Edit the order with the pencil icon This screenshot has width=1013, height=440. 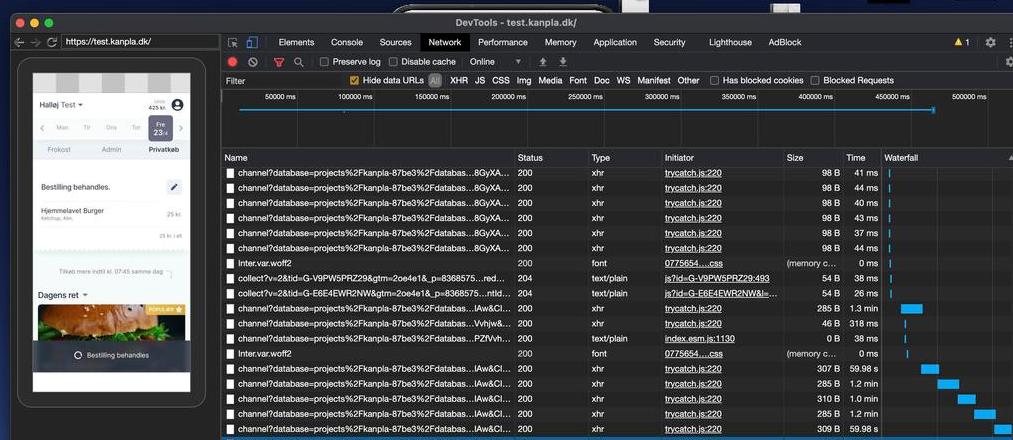pos(174,187)
